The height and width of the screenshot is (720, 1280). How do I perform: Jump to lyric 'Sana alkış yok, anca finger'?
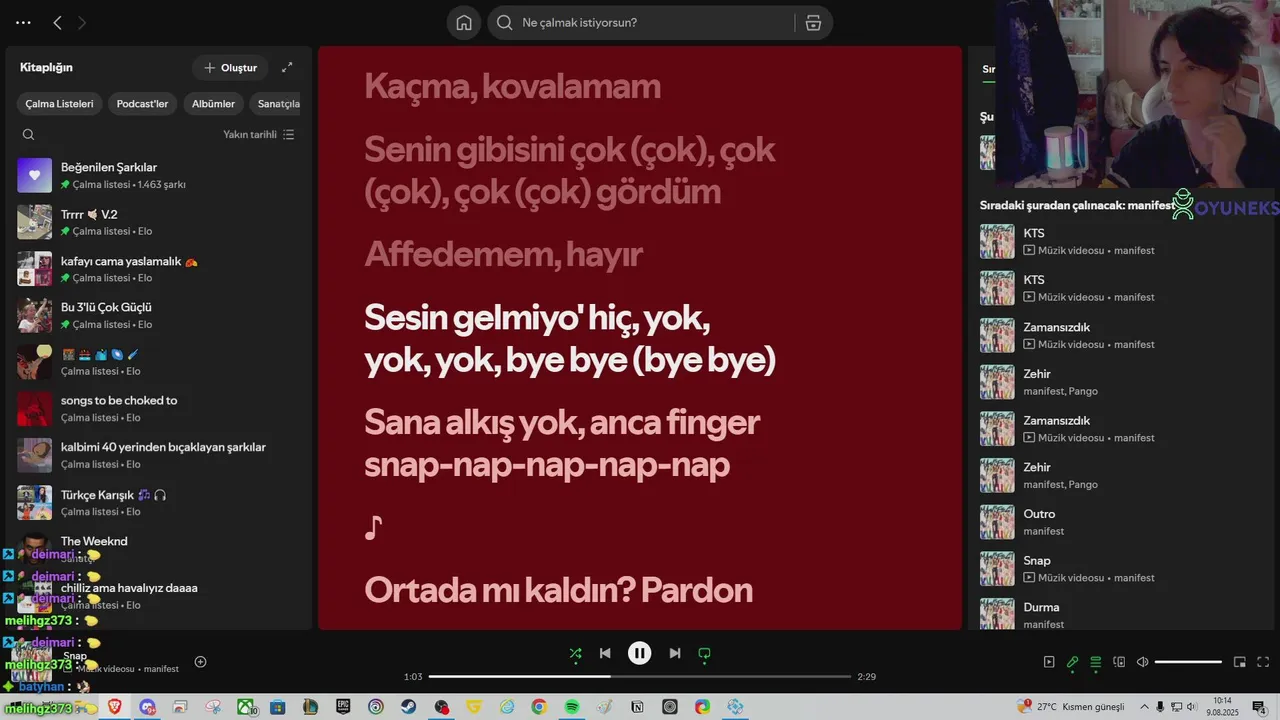click(562, 443)
